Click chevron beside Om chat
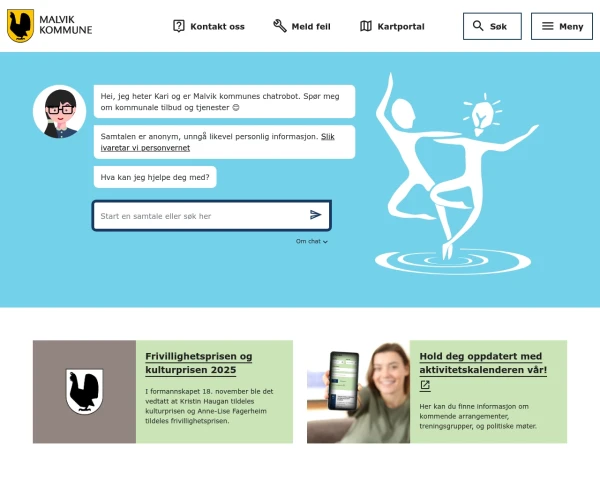 [x=325, y=242]
